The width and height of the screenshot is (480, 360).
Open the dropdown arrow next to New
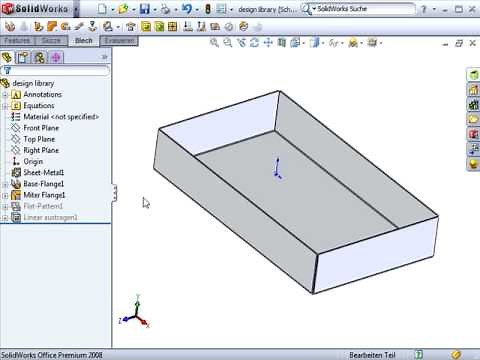(x=112, y=10)
